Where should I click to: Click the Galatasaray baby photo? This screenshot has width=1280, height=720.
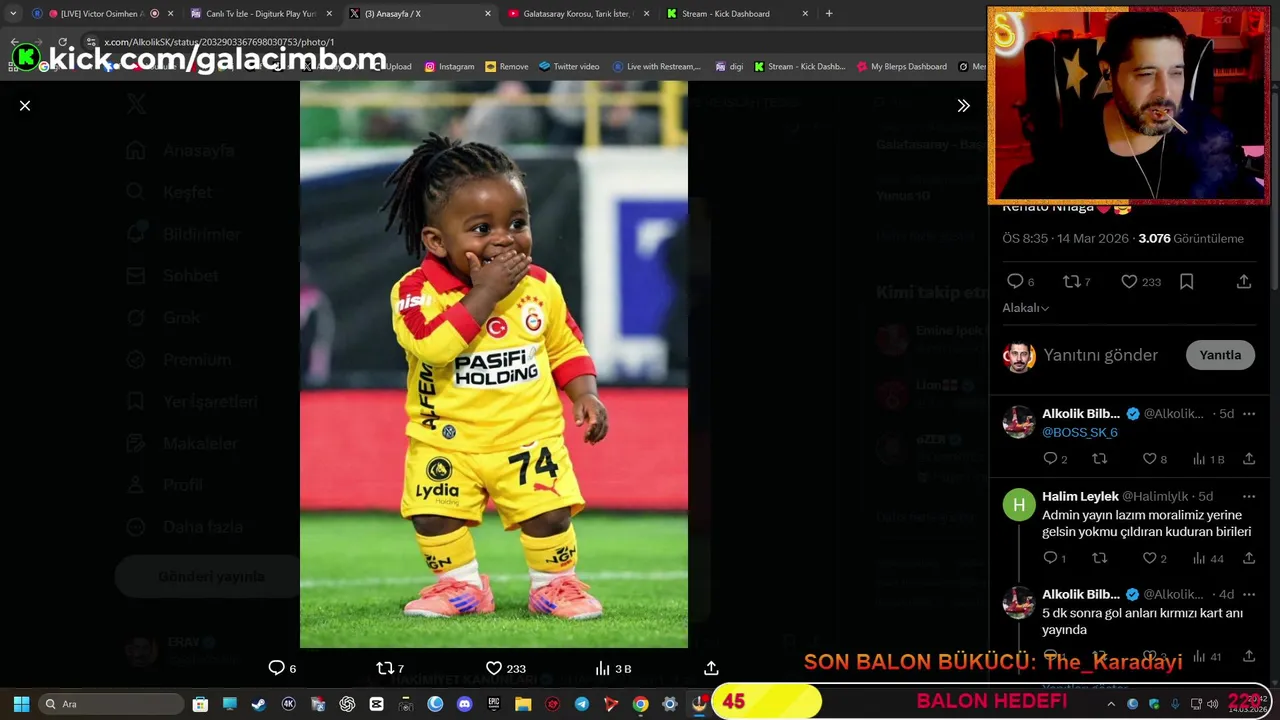(x=494, y=365)
